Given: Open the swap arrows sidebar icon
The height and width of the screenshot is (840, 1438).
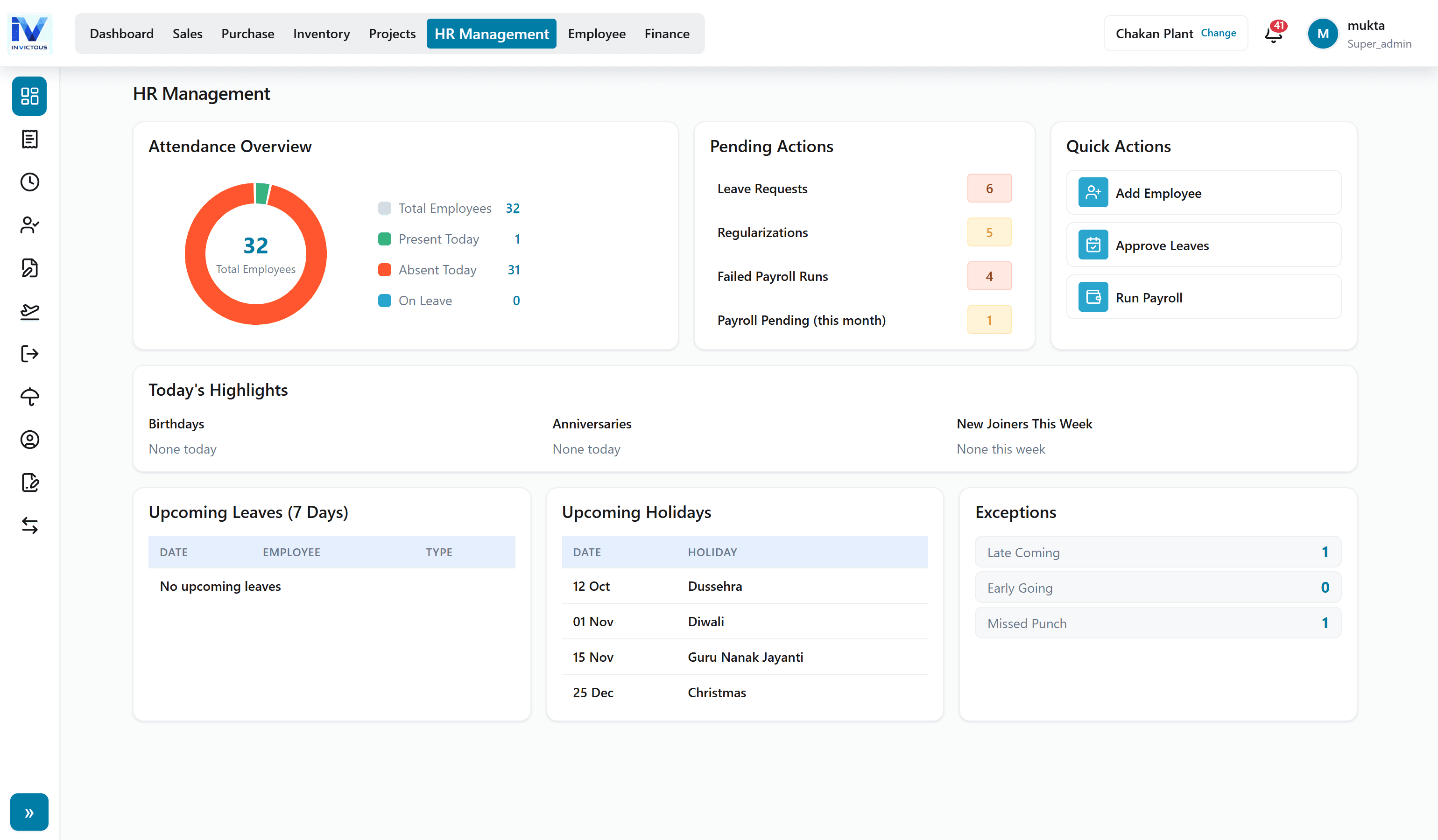Looking at the screenshot, I should [30, 525].
